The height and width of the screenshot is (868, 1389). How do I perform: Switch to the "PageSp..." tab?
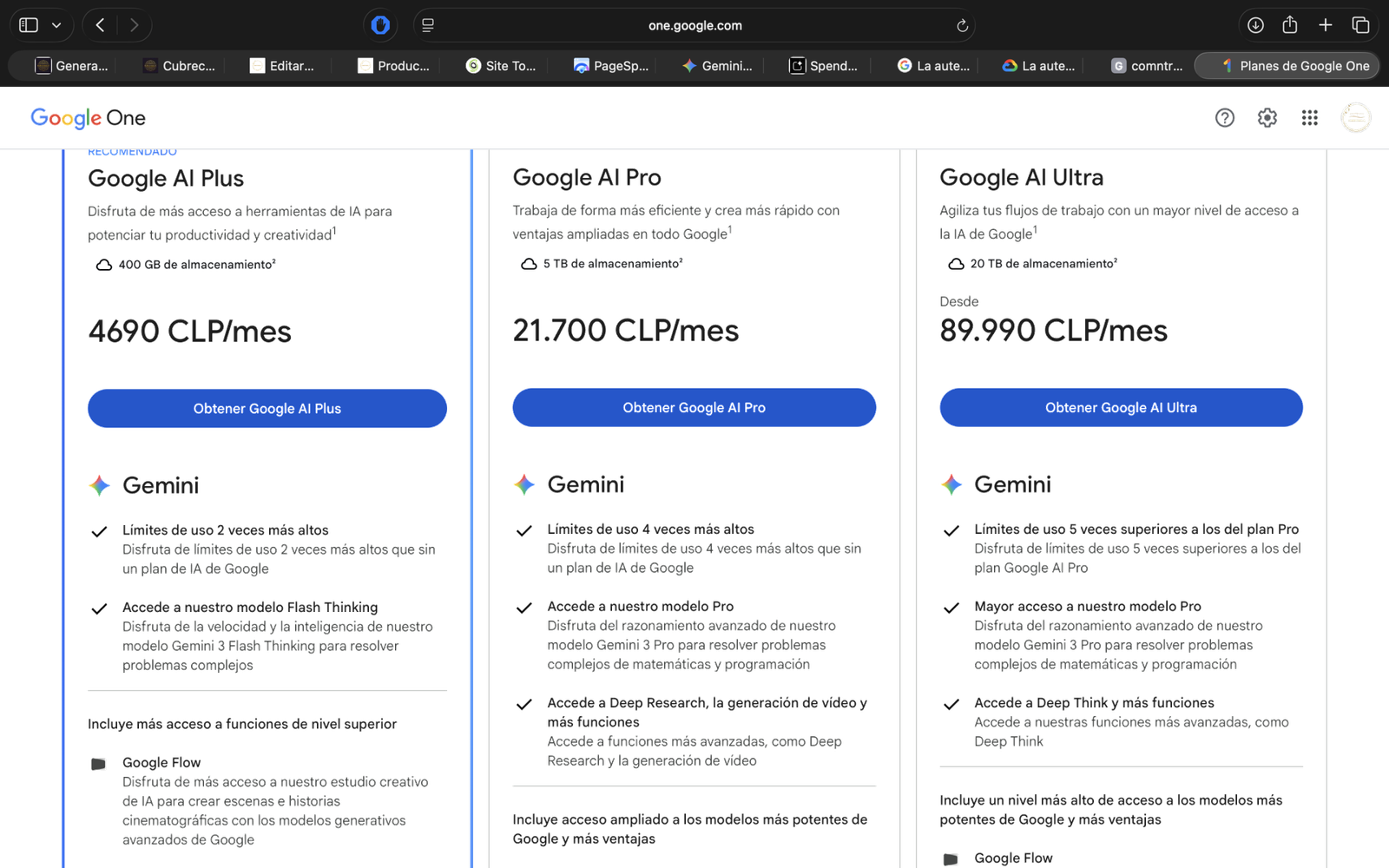point(610,65)
